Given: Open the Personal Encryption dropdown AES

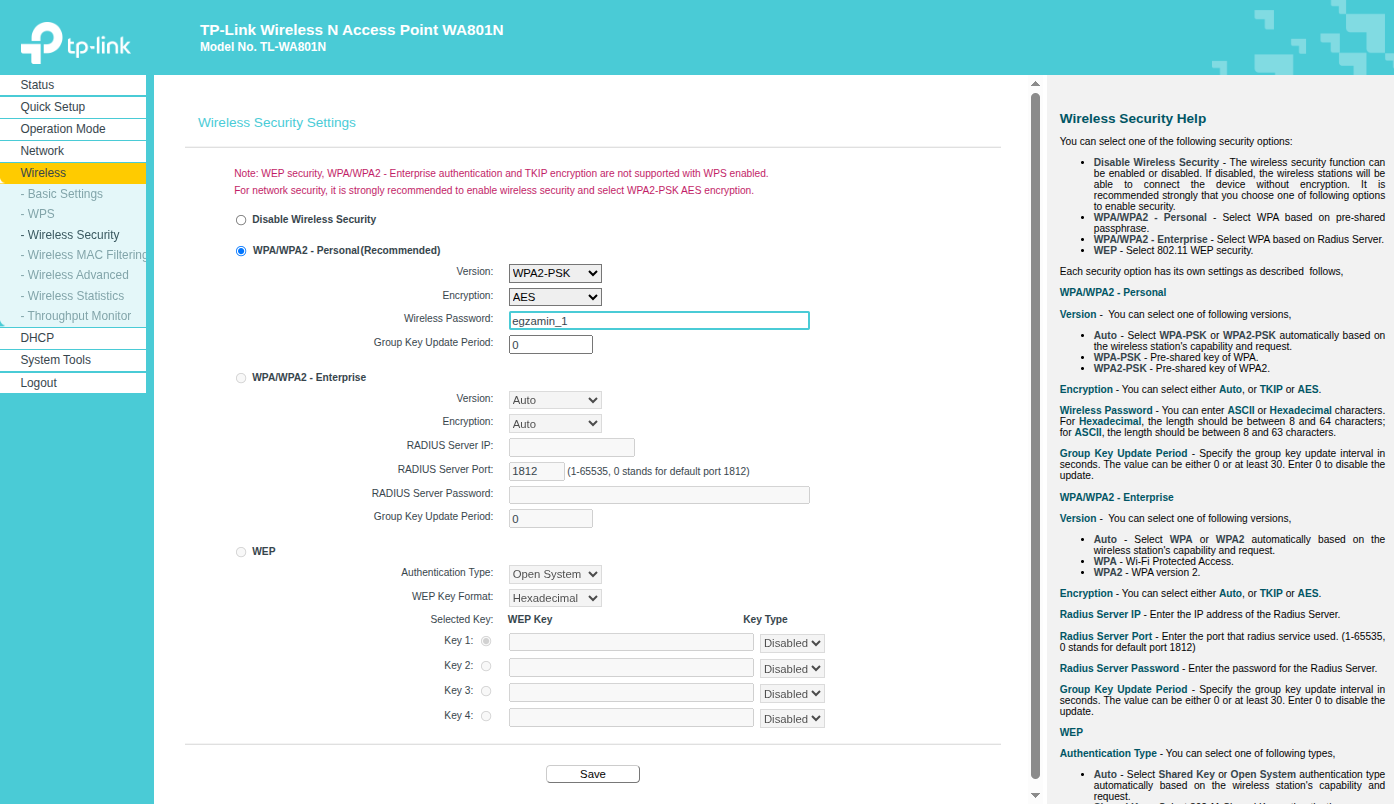Looking at the screenshot, I should [555, 297].
